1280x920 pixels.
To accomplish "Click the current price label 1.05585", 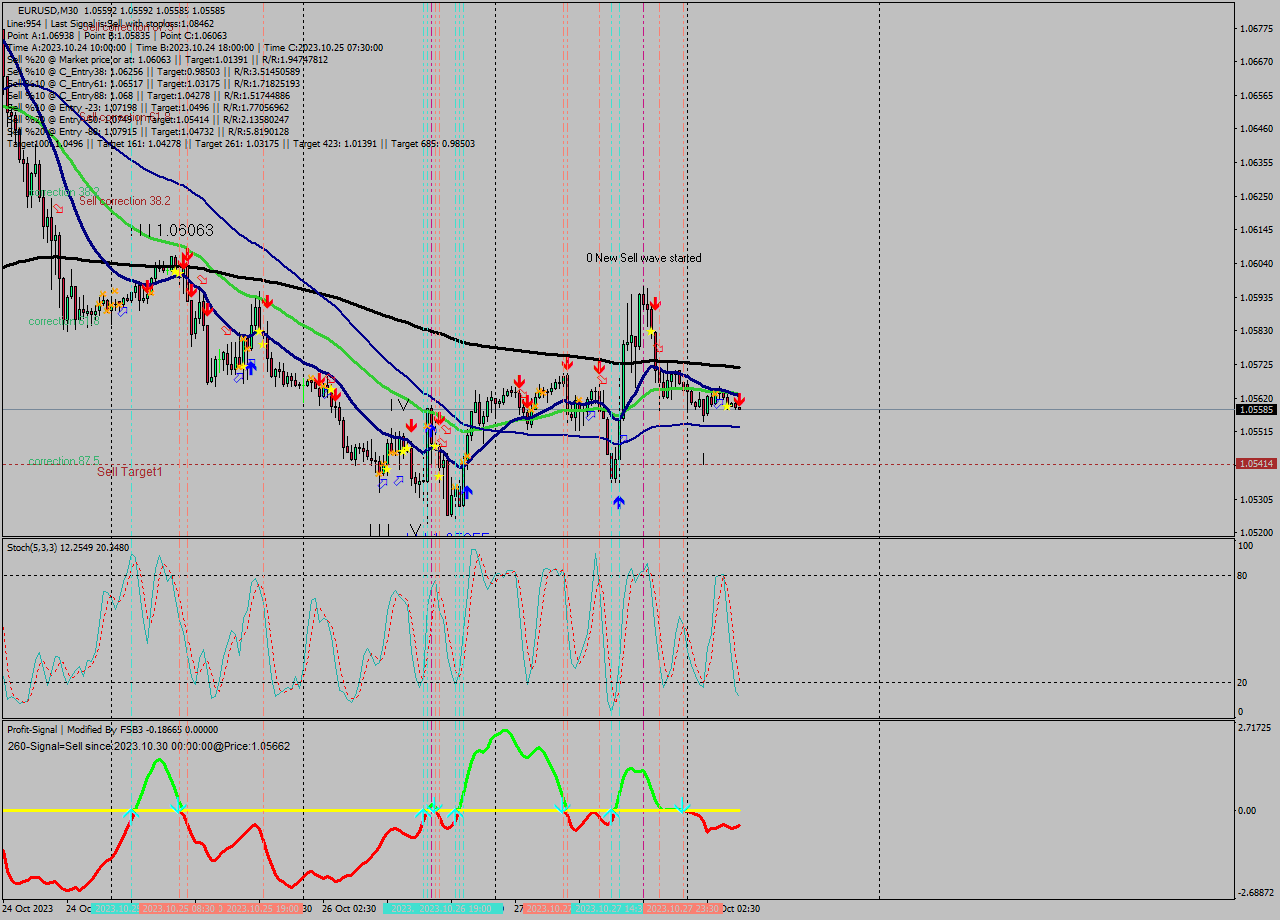I will tap(1254, 409).
